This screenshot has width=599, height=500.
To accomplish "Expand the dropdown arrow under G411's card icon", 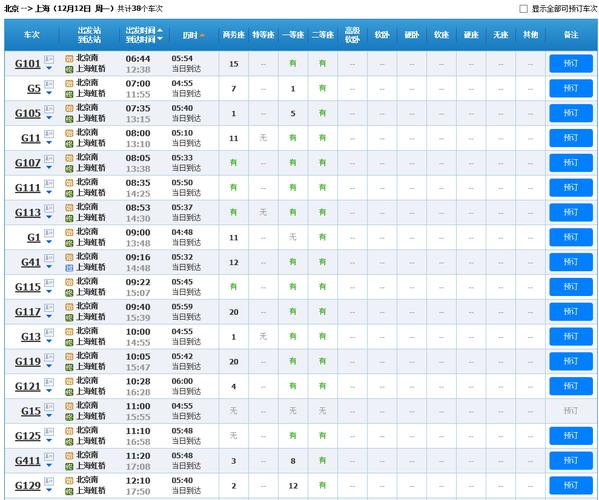I will (49, 465).
